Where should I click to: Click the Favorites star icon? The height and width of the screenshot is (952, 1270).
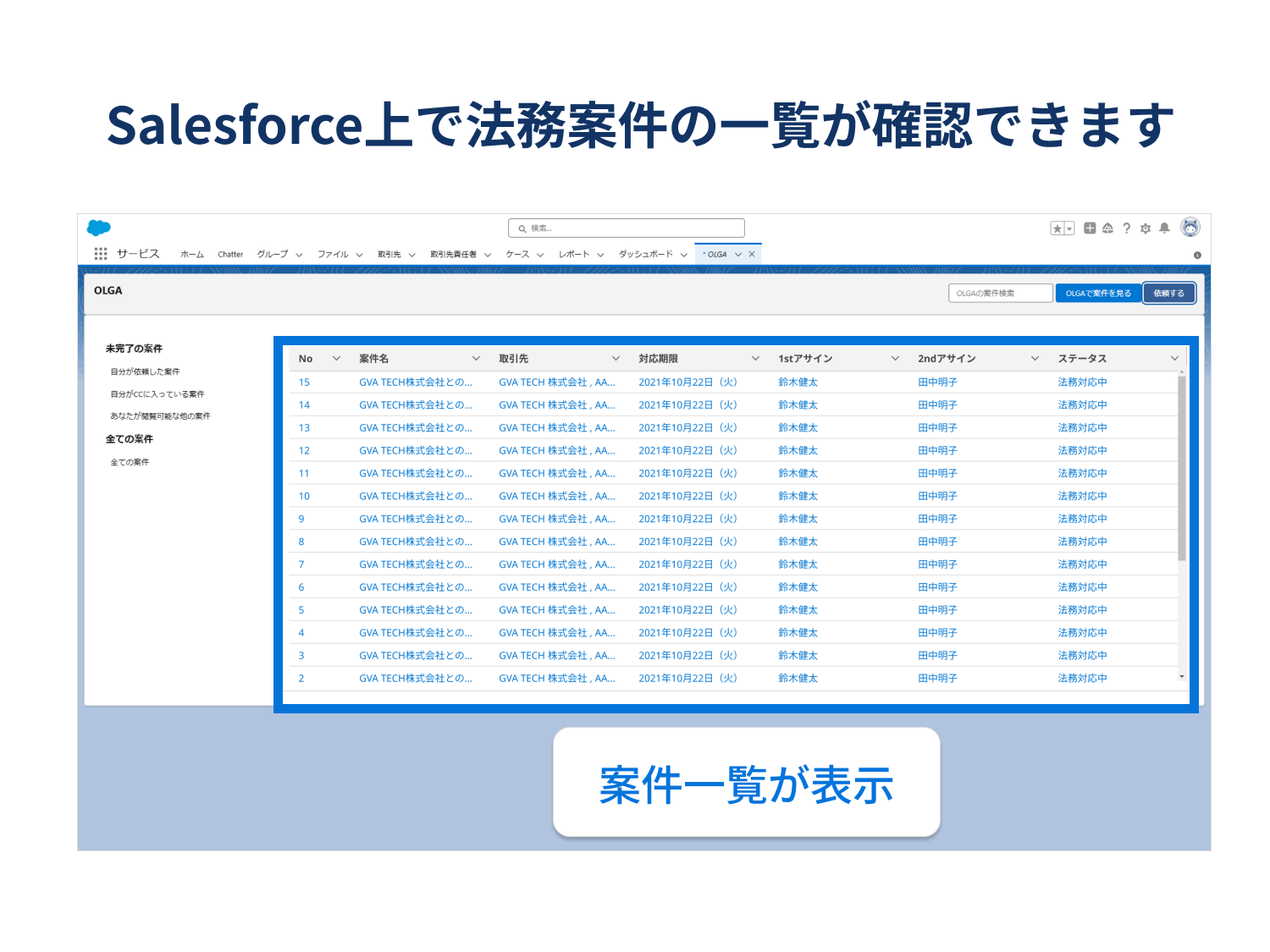[x=1057, y=228]
